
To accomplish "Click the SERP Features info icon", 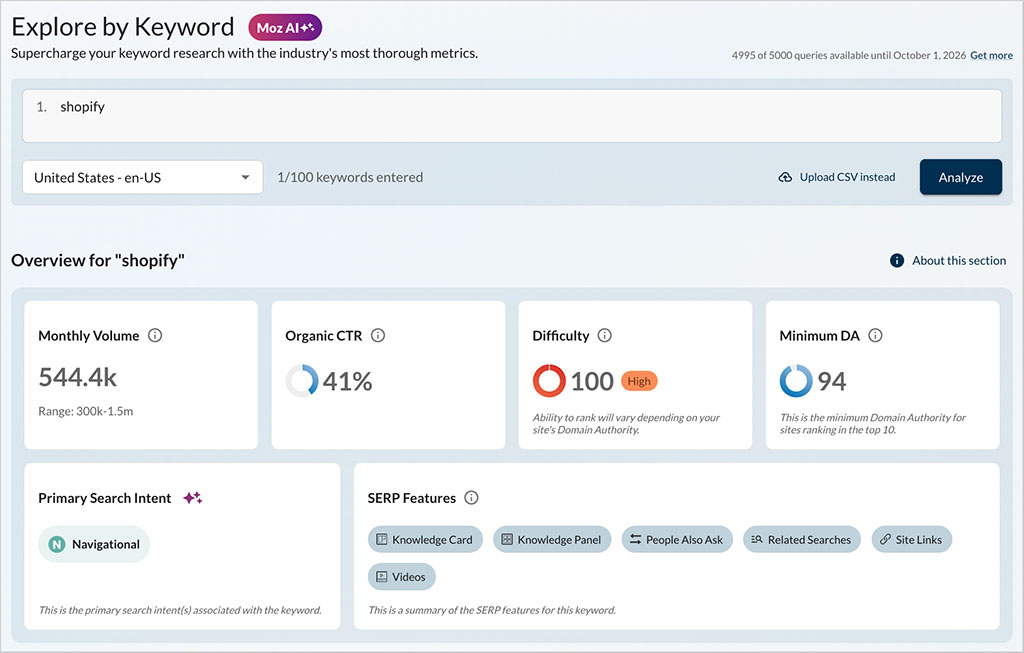I will (472, 498).
